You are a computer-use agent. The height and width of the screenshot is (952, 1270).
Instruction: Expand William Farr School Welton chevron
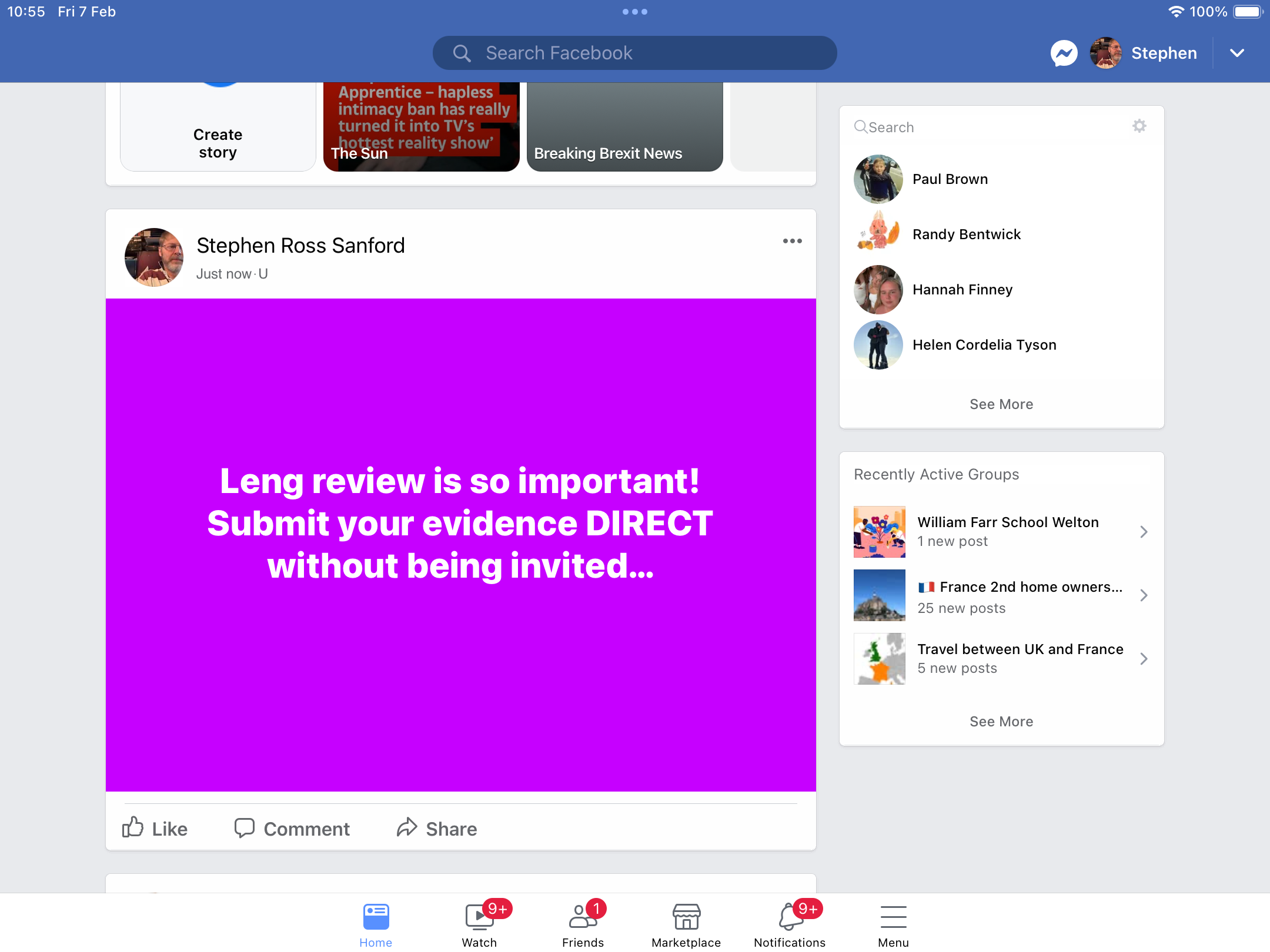[1144, 532]
